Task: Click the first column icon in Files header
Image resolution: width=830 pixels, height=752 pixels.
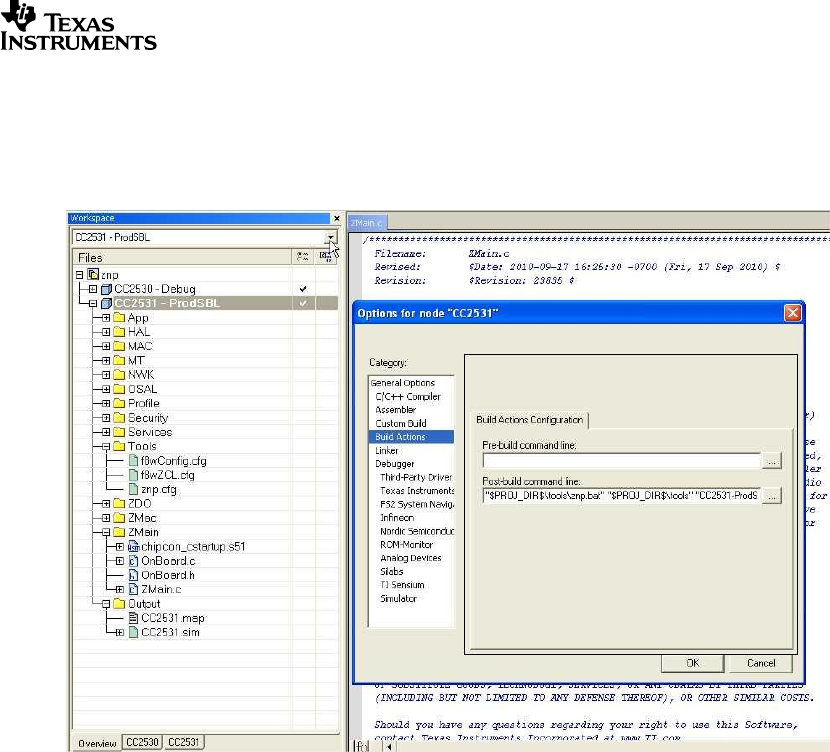Action: (303, 257)
